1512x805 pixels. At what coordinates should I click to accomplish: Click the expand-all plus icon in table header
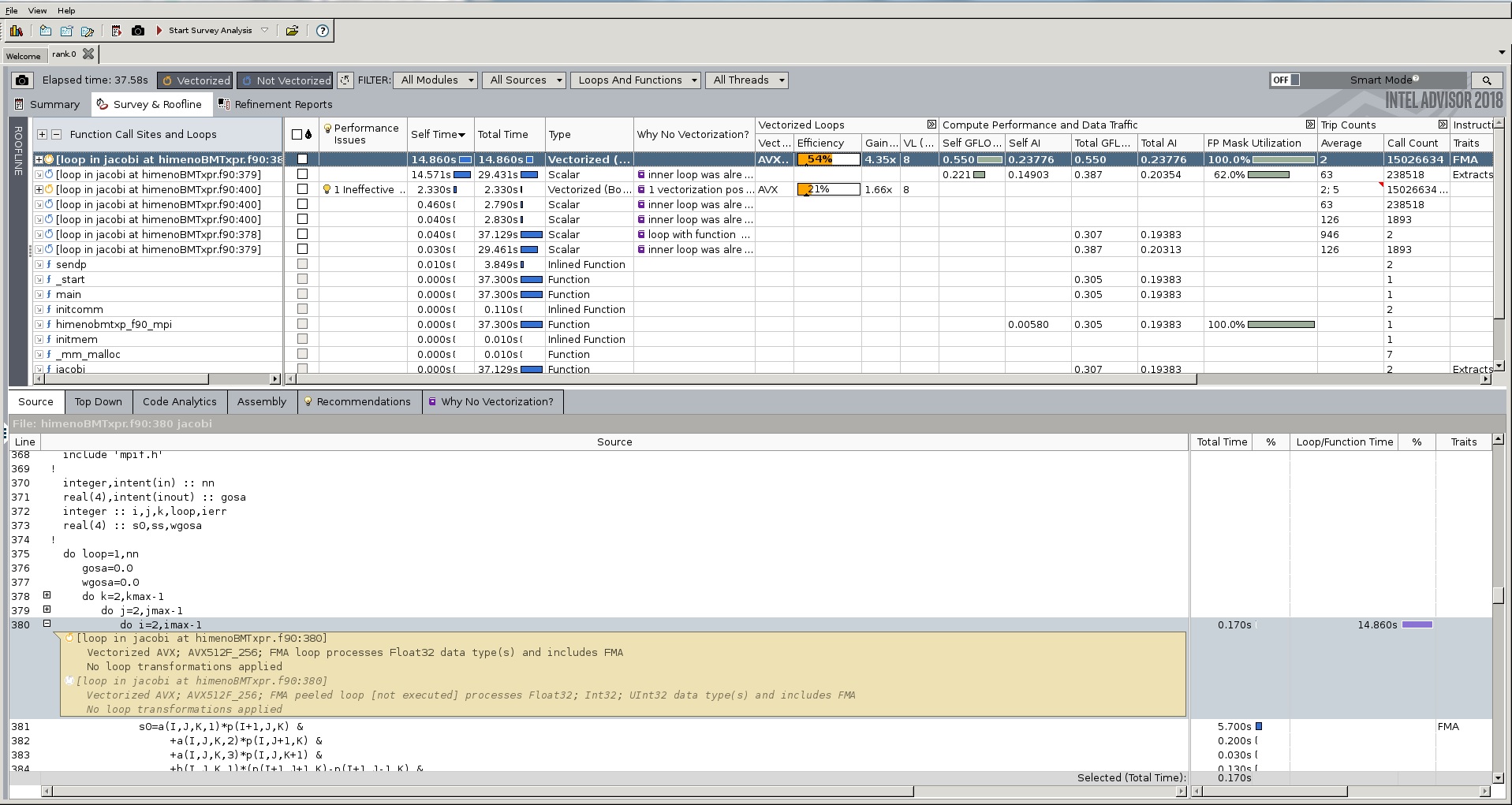(43, 135)
